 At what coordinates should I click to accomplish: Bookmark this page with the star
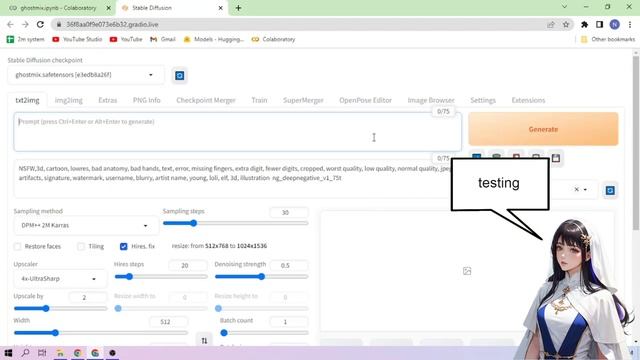[566, 24]
